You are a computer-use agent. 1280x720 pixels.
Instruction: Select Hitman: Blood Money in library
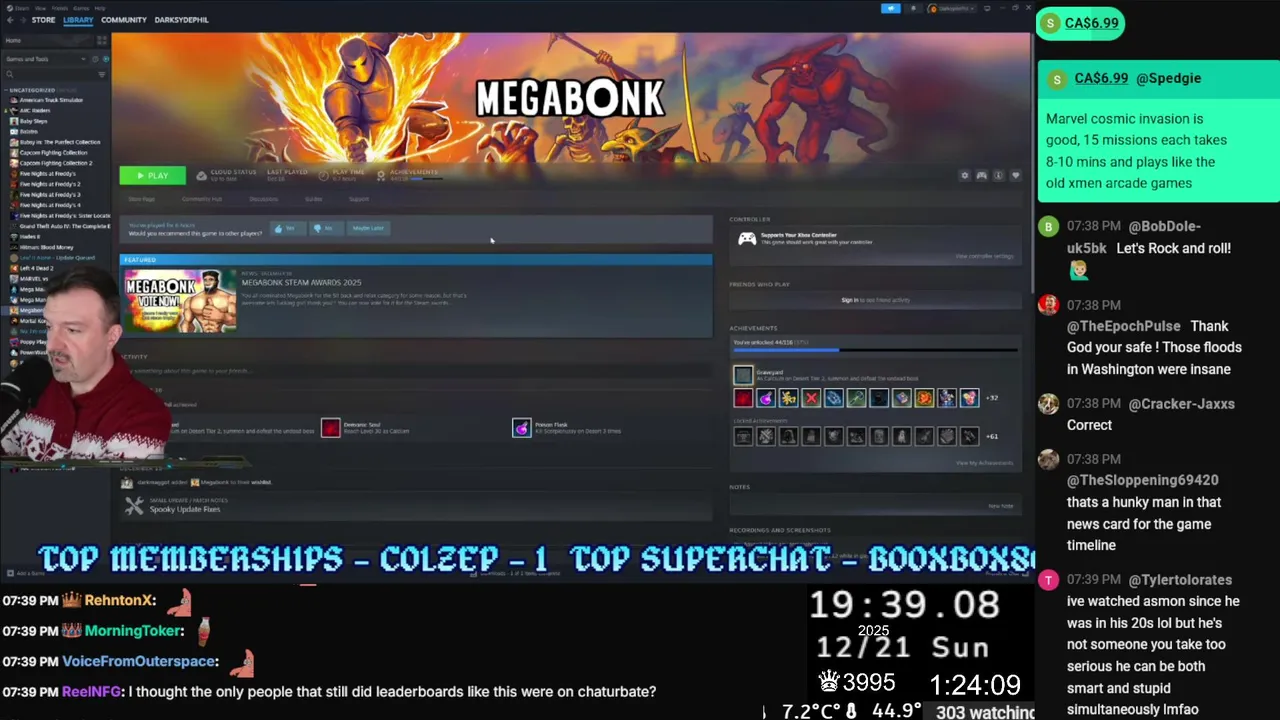point(46,247)
